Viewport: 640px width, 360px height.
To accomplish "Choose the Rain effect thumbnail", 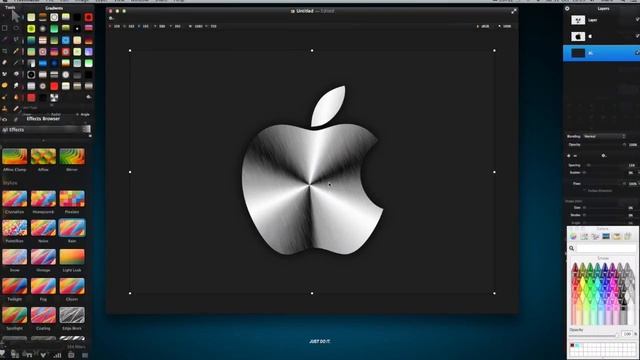I will pos(72,228).
